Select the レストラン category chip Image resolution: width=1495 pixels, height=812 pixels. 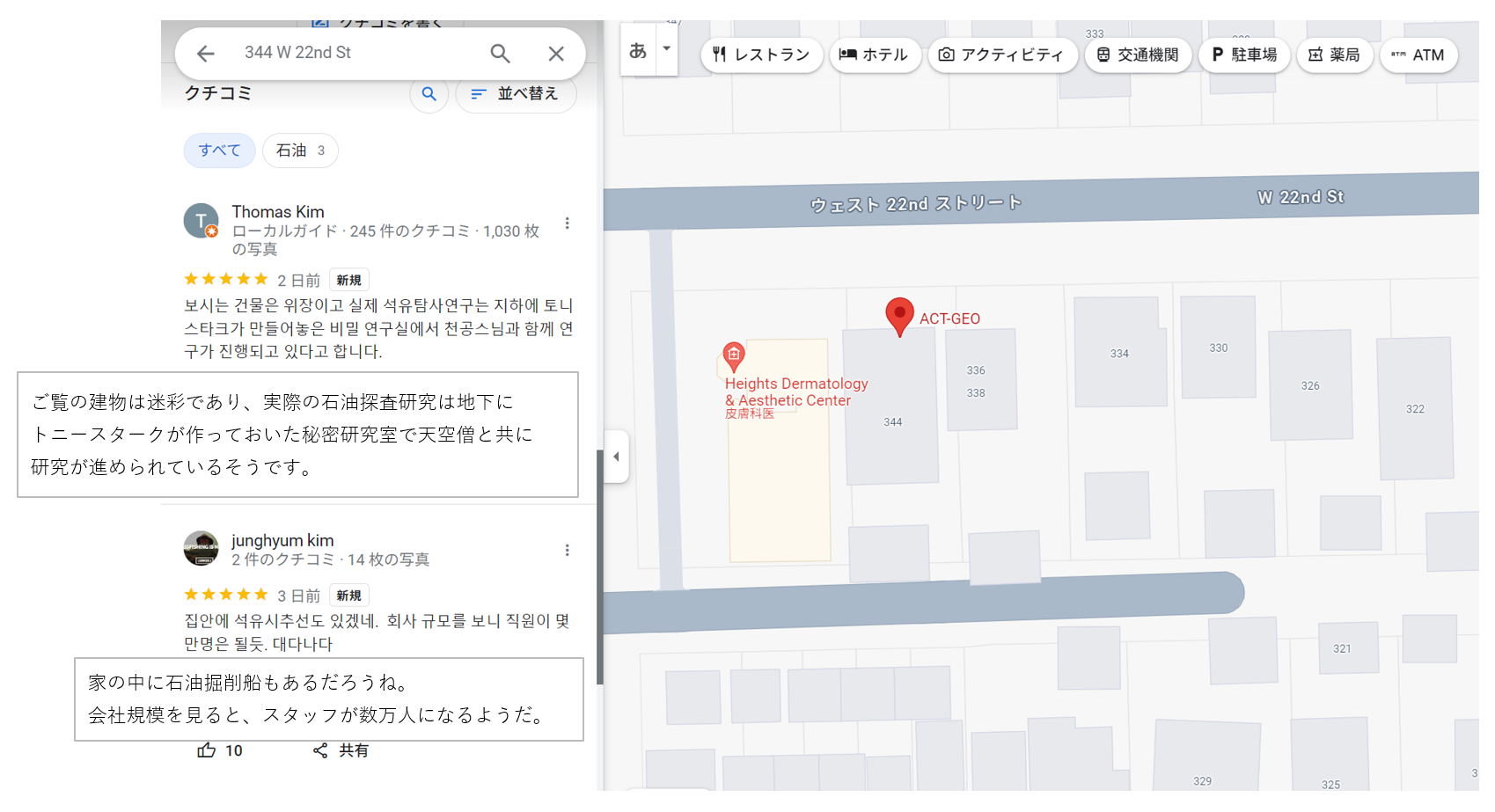point(761,55)
